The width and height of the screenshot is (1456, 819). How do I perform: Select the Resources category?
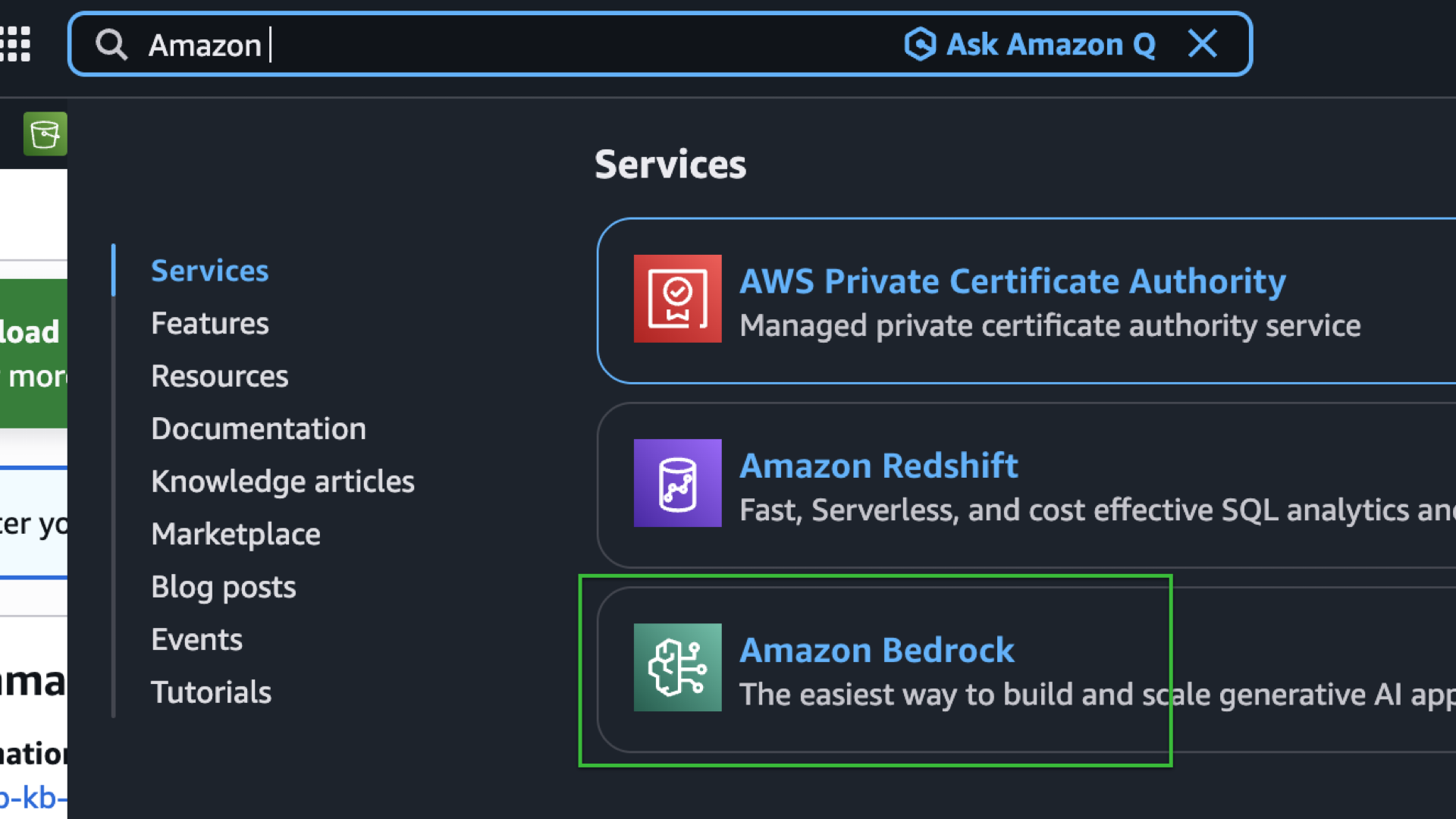coord(219,375)
